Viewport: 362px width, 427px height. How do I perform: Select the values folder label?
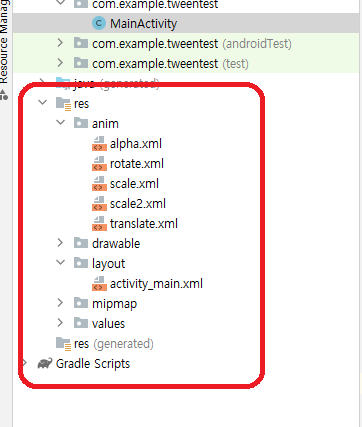(108, 324)
